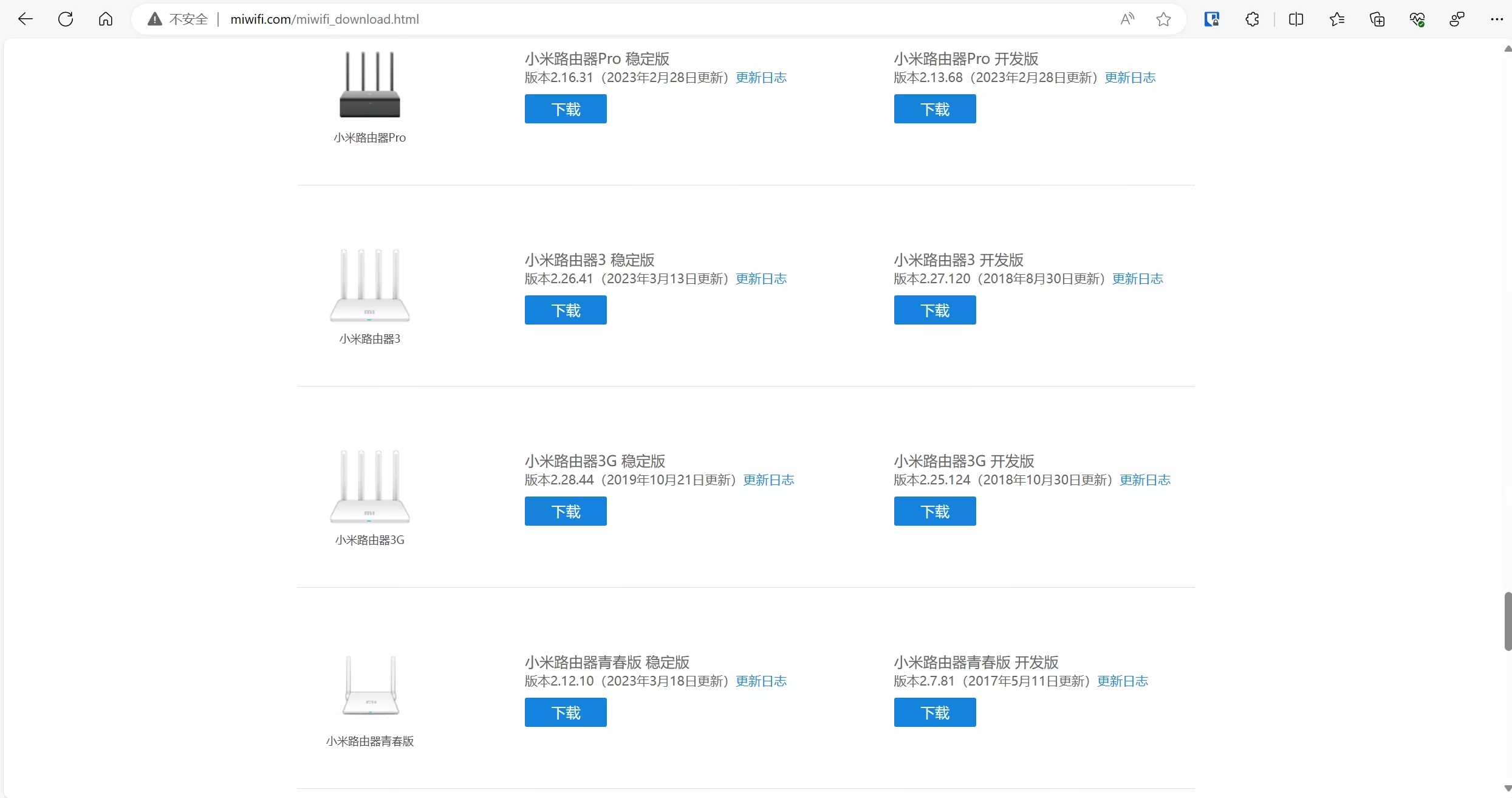
Task: Click the scroll down arrow
Action: 1507,788
